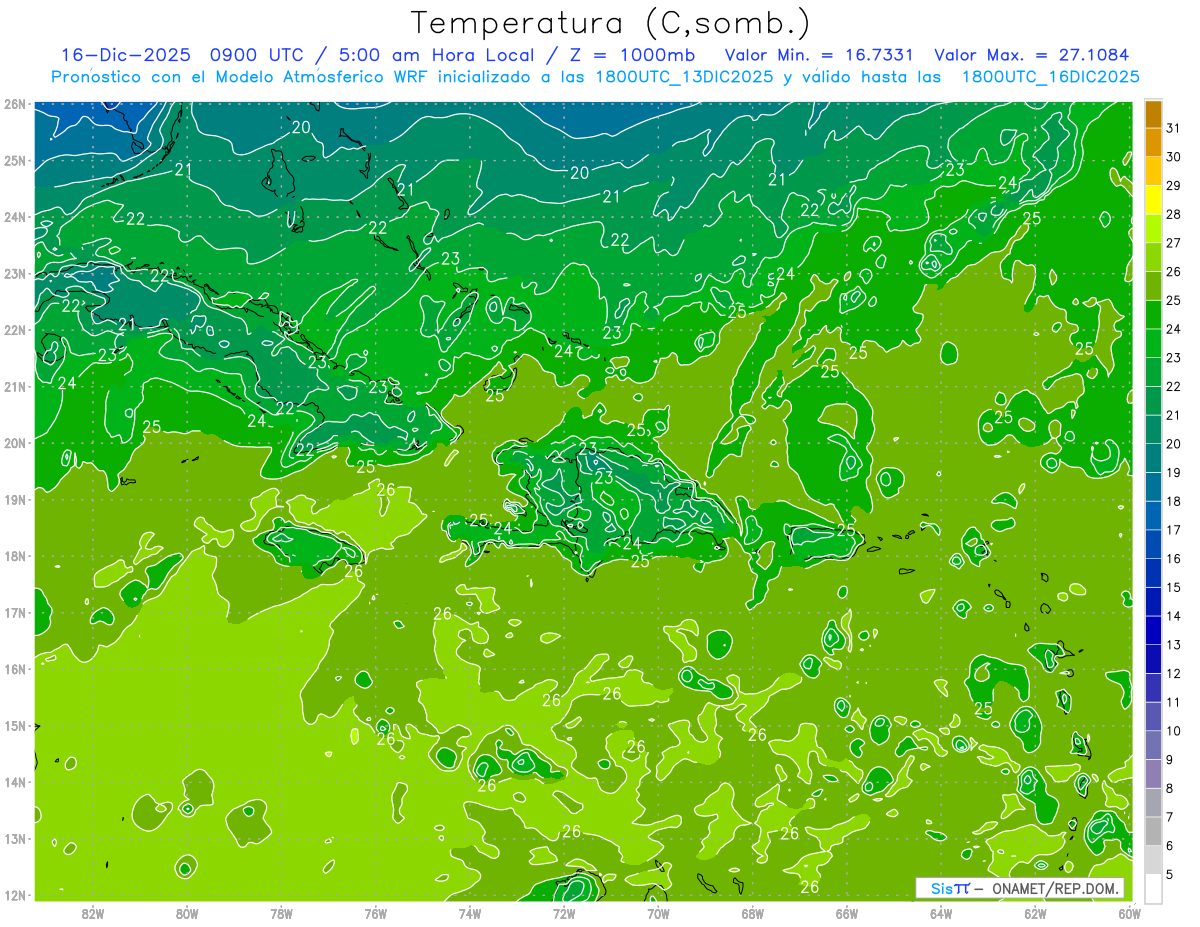Click the 17N latitude axis label
1200x927 pixels.
pos(14,613)
